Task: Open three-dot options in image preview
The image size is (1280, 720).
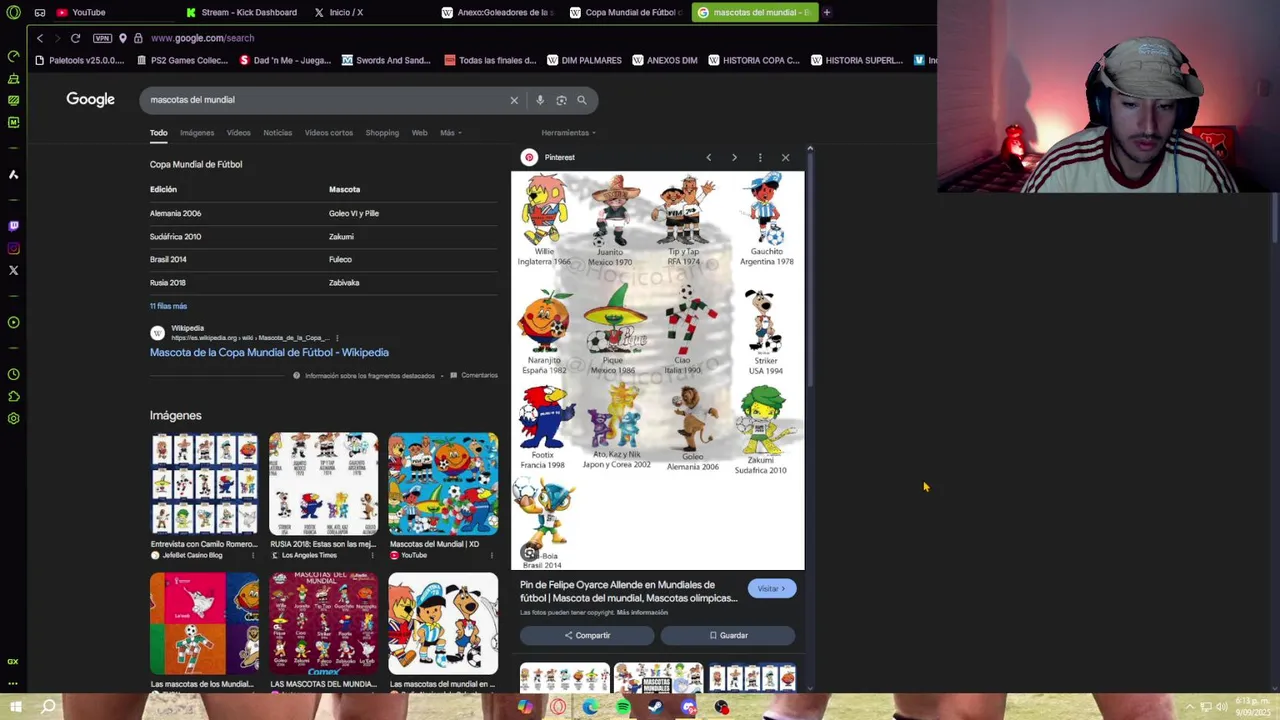Action: [x=760, y=157]
